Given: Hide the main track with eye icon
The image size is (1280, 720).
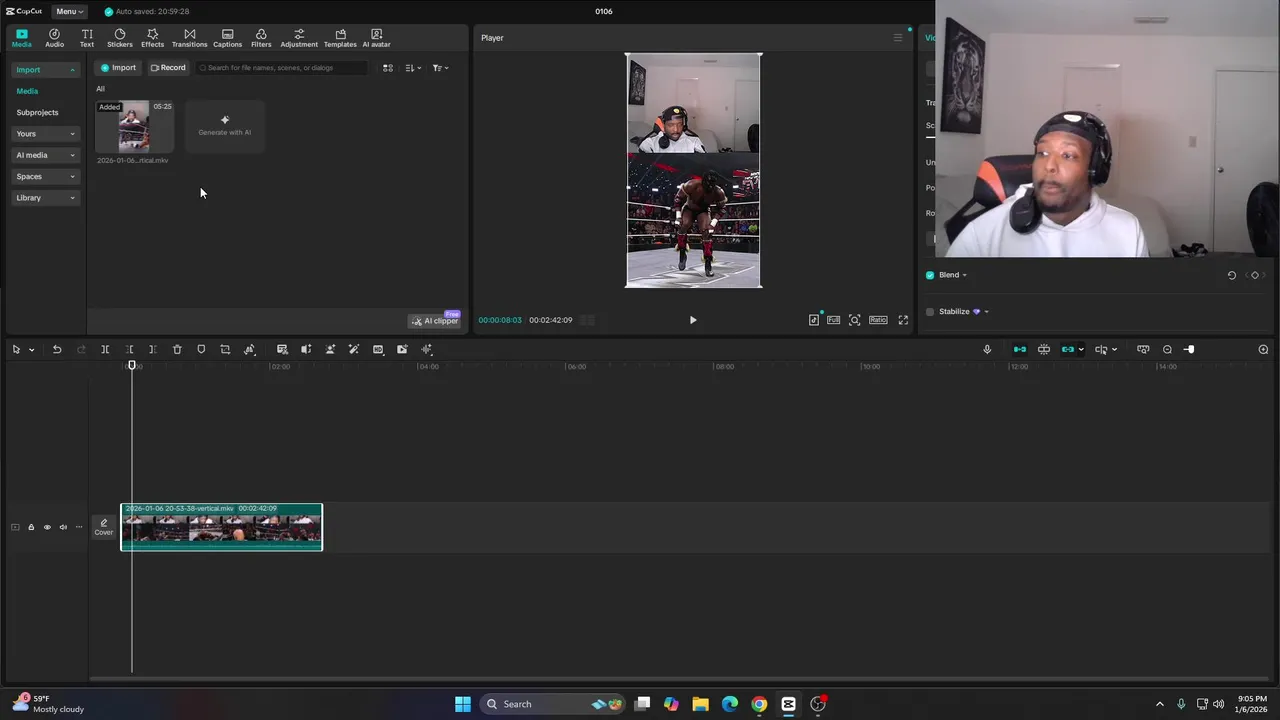Looking at the screenshot, I should pos(47,527).
